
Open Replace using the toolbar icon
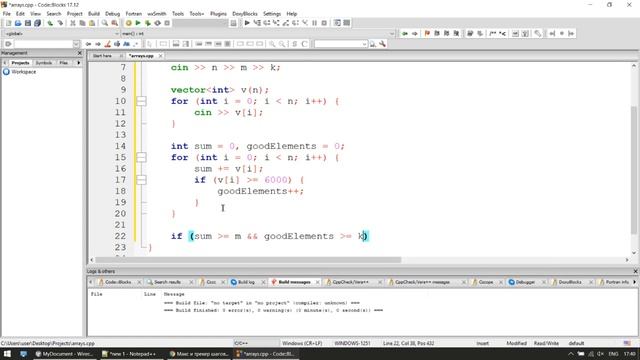115,23
